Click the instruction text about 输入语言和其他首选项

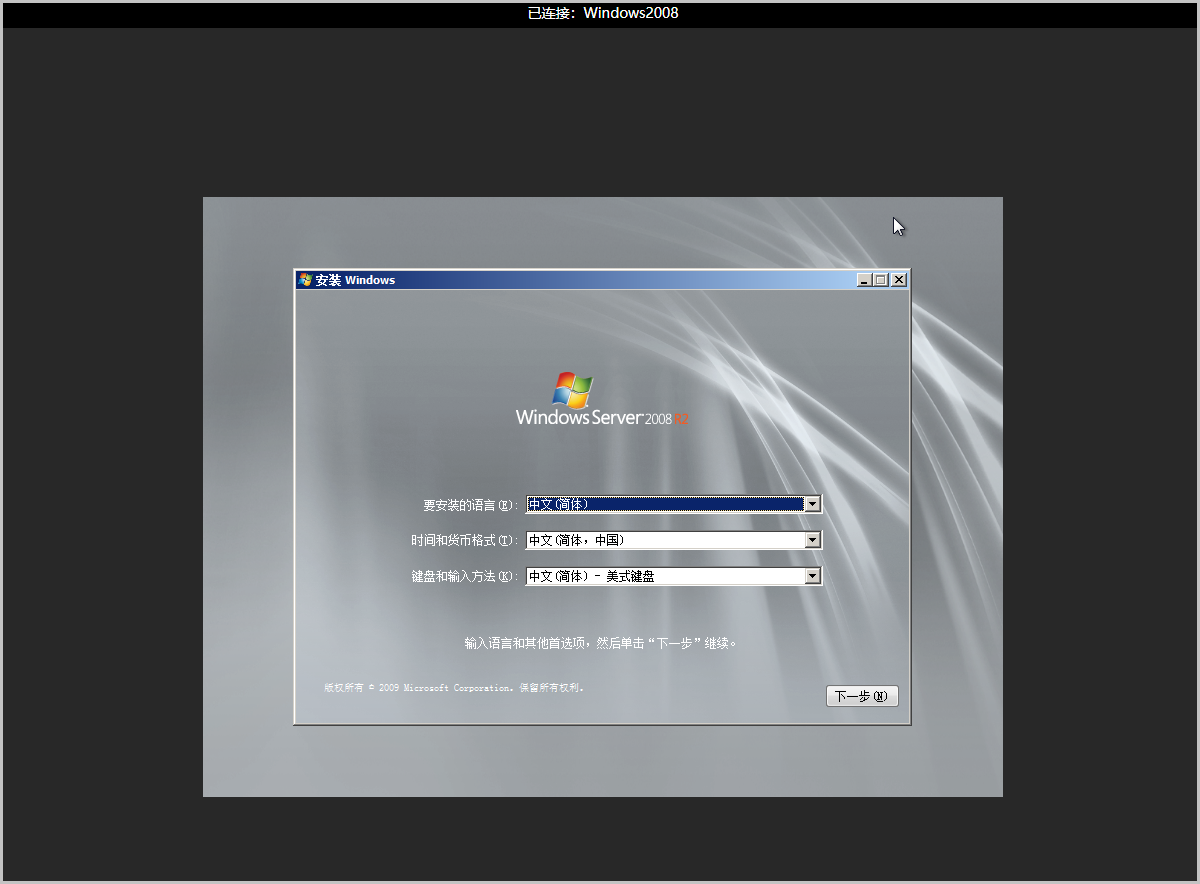point(601,643)
